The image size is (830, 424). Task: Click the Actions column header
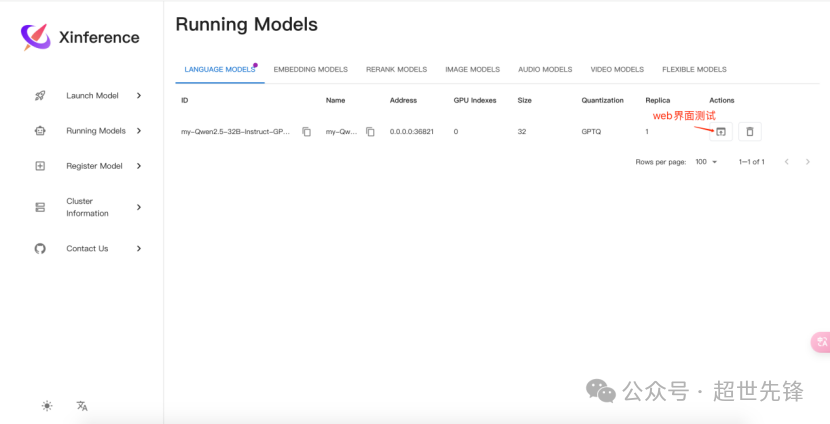[722, 101]
